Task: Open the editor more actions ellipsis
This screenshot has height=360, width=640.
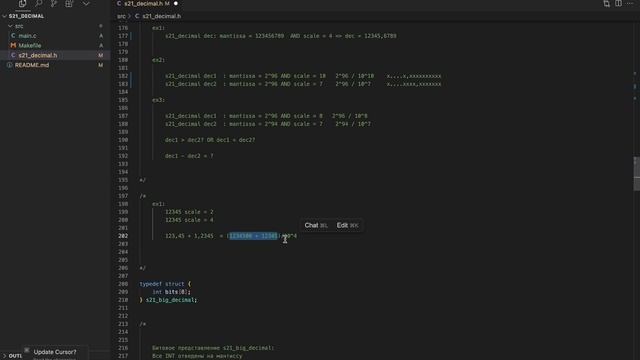Action: click(630, 4)
